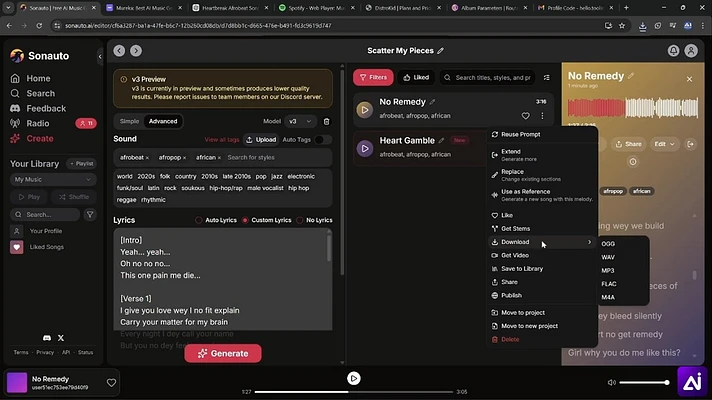712x400 pixels.
Task: Open the Edit dropdown in song panel
Action: 664,144
